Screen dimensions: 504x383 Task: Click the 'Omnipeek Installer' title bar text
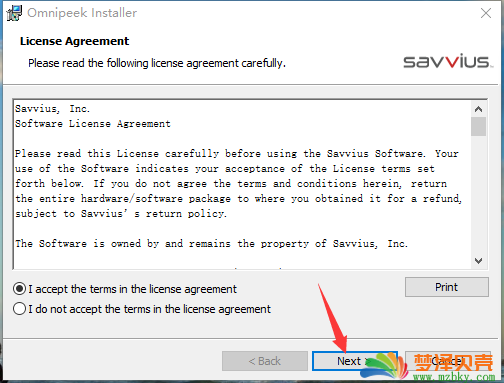(82, 13)
